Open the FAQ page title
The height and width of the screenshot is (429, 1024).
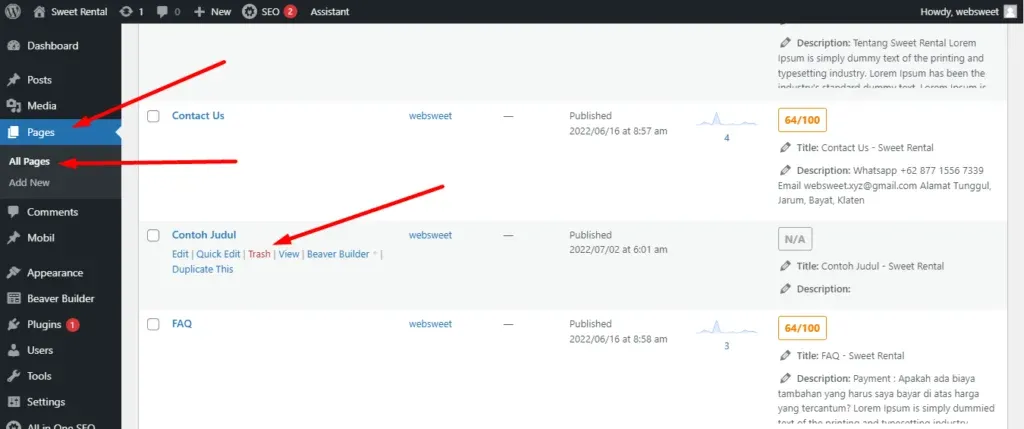coord(182,323)
